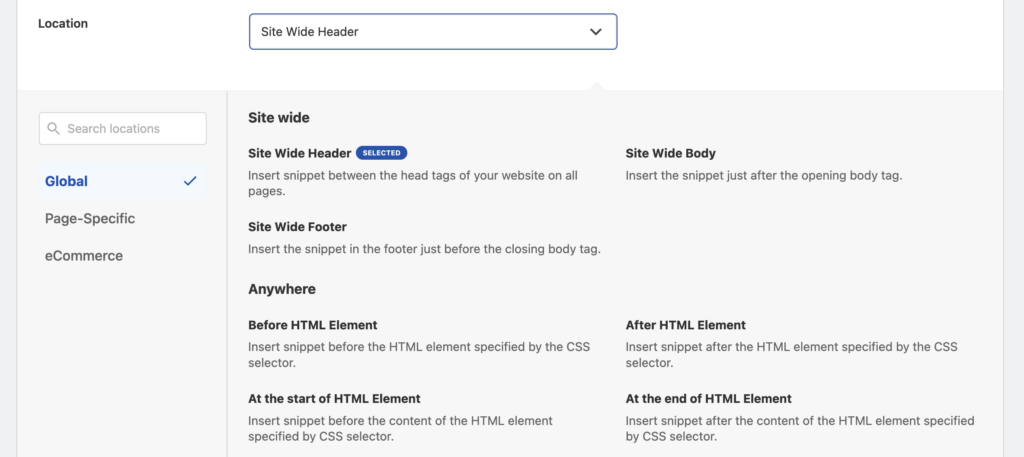Viewport: 1024px width, 457px height.
Task: Switch to eCommerce locations
Action: pos(84,256)
